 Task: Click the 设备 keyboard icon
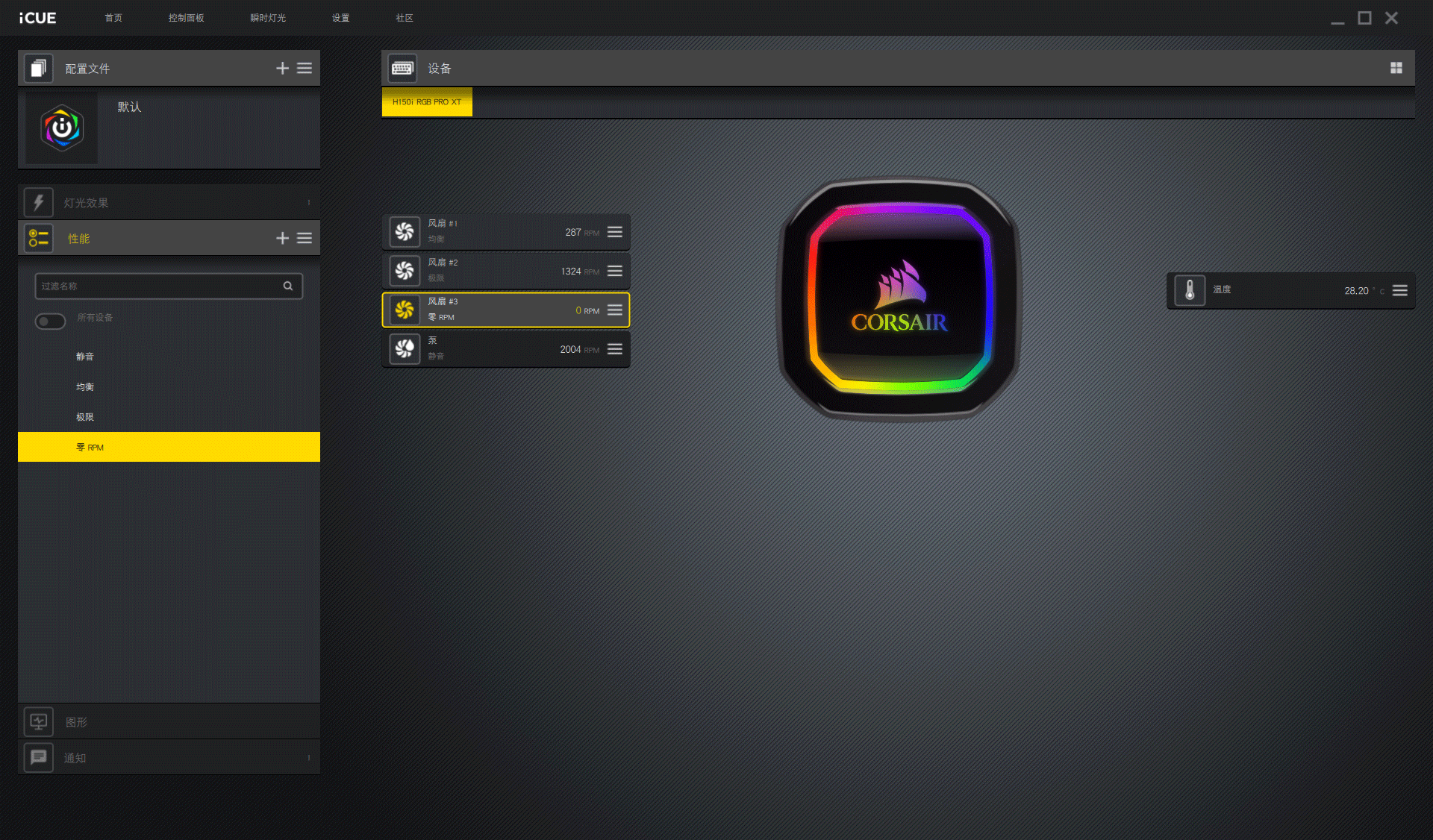tap(402, 69)
